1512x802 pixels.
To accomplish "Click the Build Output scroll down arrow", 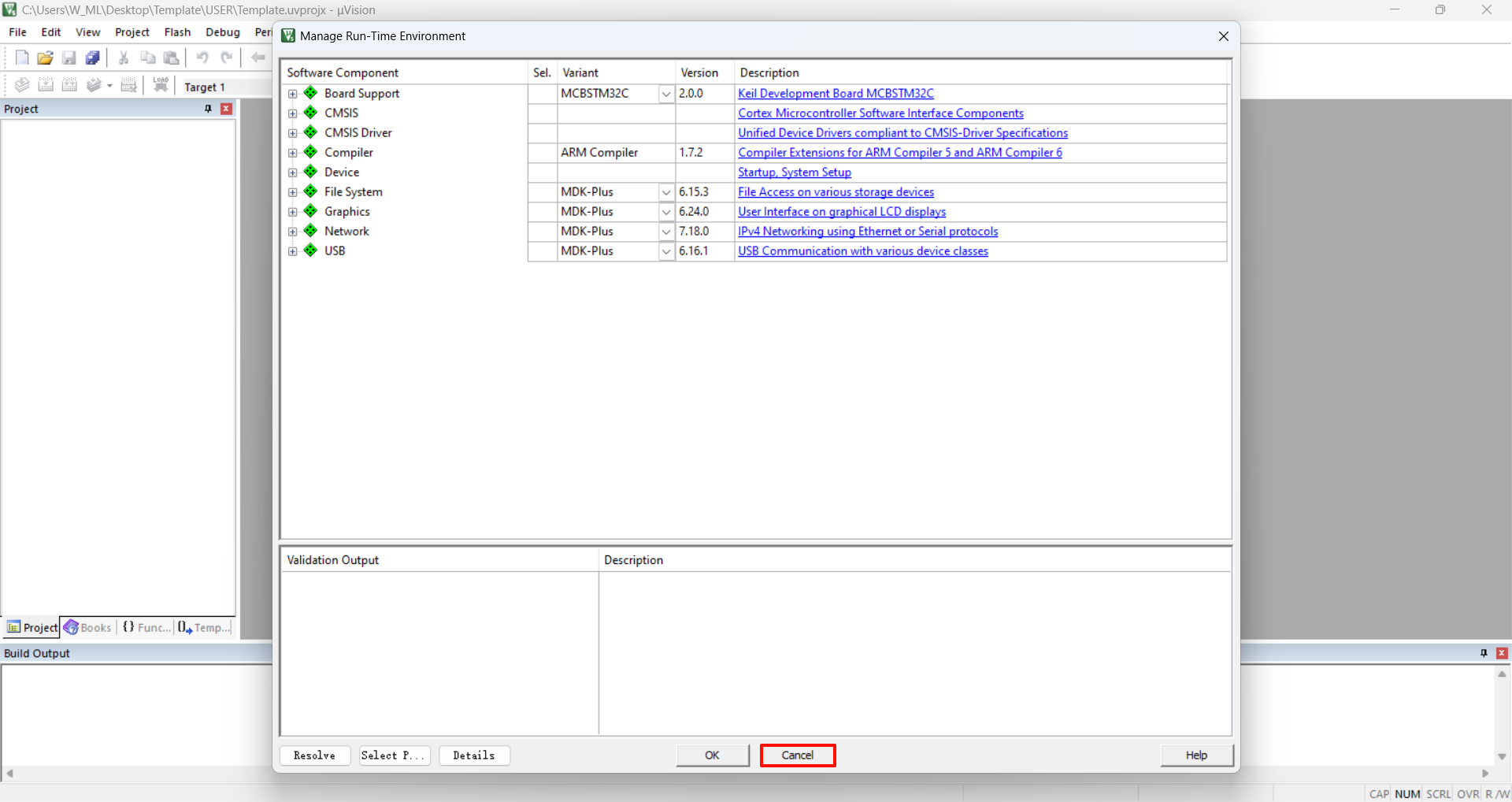I will tap(1502, 756).
